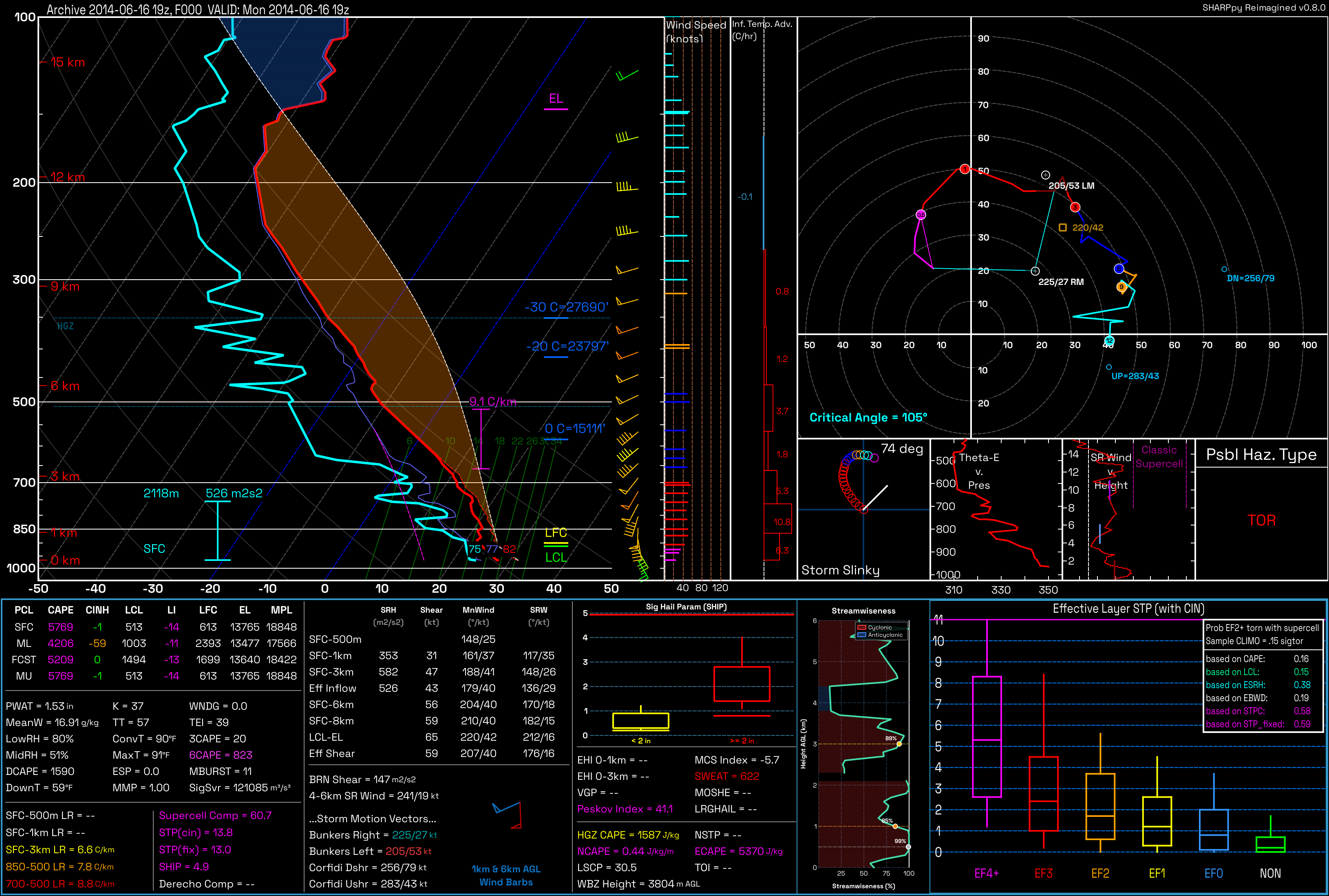Click the '74 deg' slinky angle value
The image size is (1329, 896).
[x=902, y=449]
